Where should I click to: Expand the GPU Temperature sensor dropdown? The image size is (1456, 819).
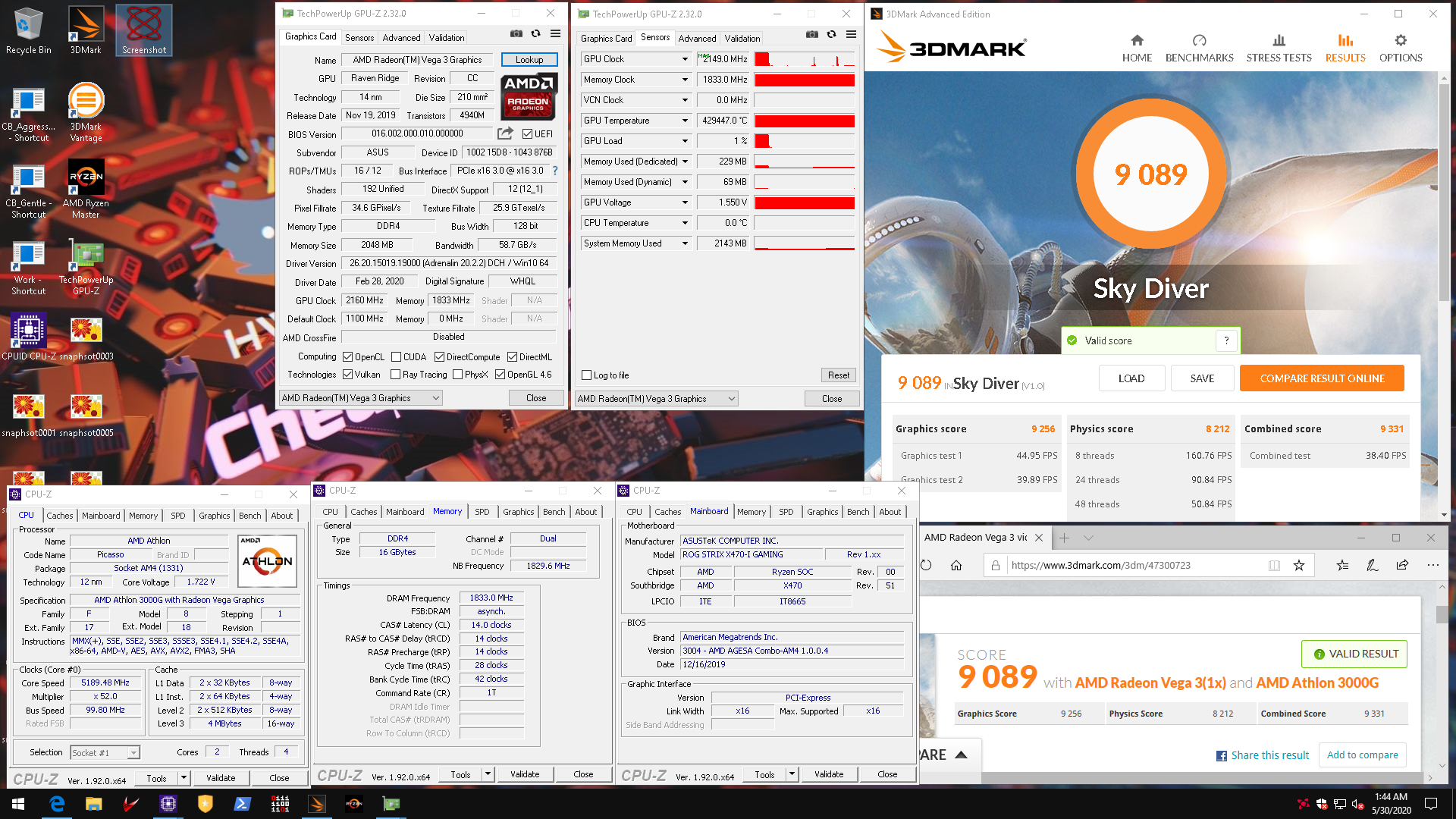(x=685, y=121)
